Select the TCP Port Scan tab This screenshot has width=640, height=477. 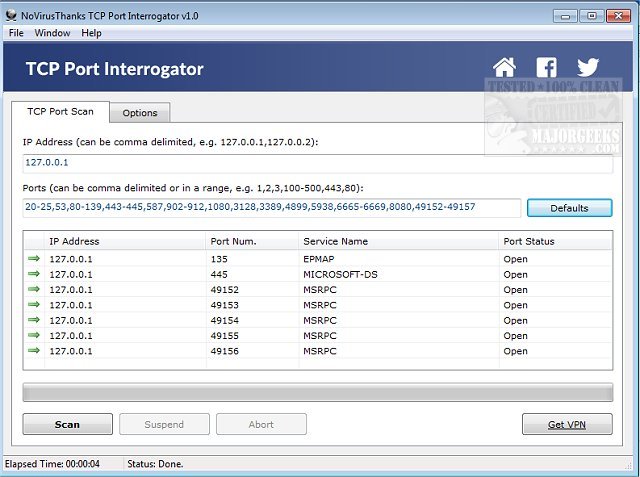click(x=60, y=111)
